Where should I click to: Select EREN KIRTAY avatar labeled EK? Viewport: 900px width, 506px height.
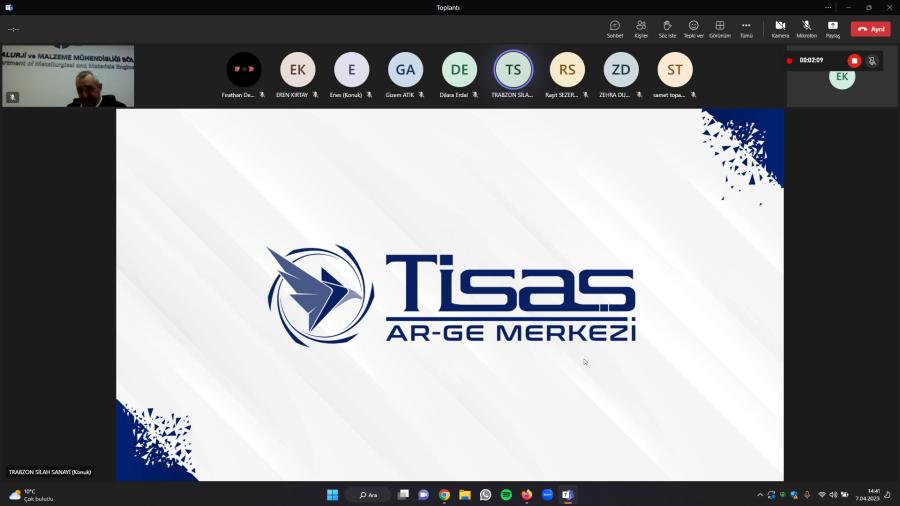click(x=297, y=69)
